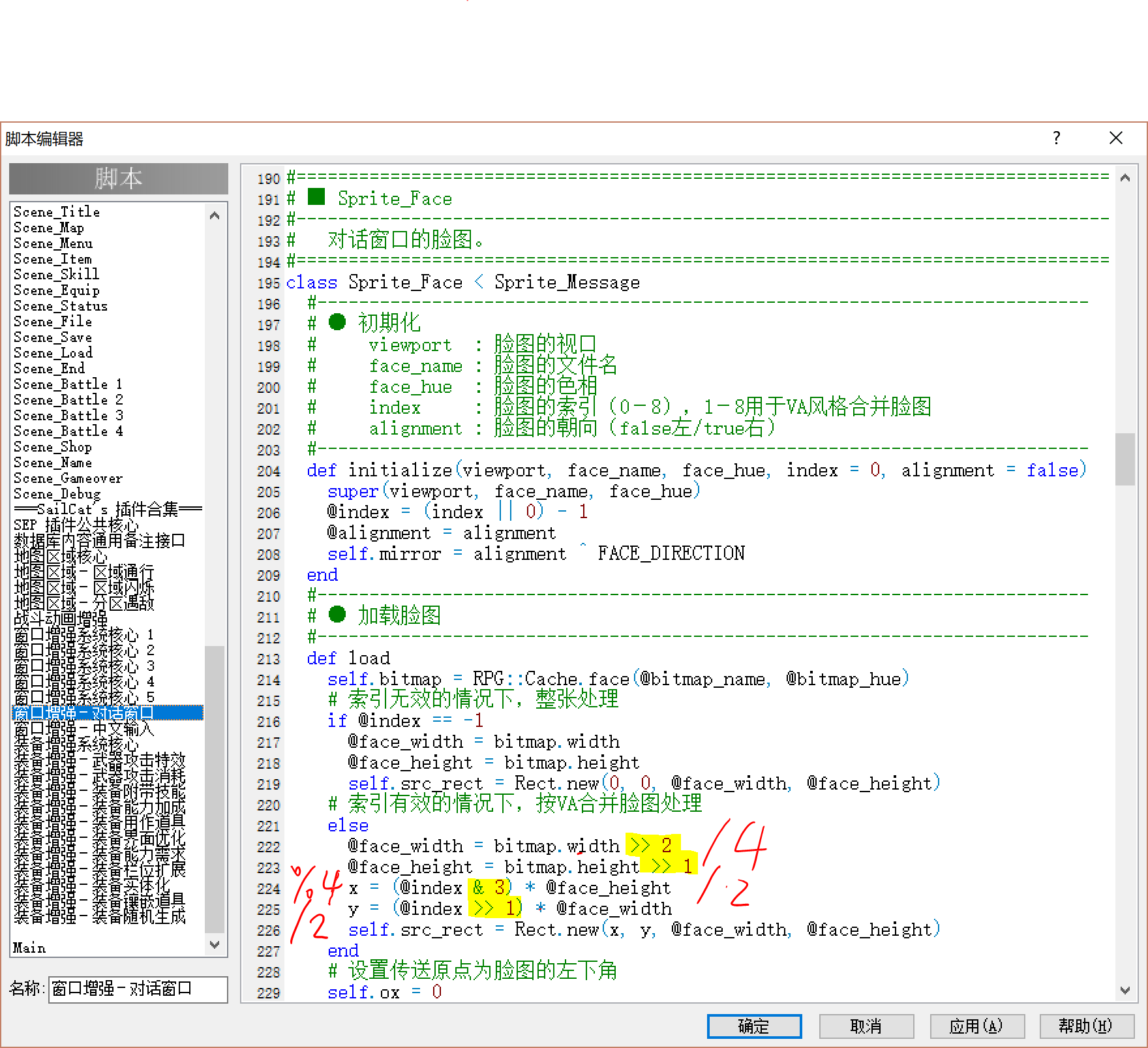Click the 脚本 list header

[119, 179]
